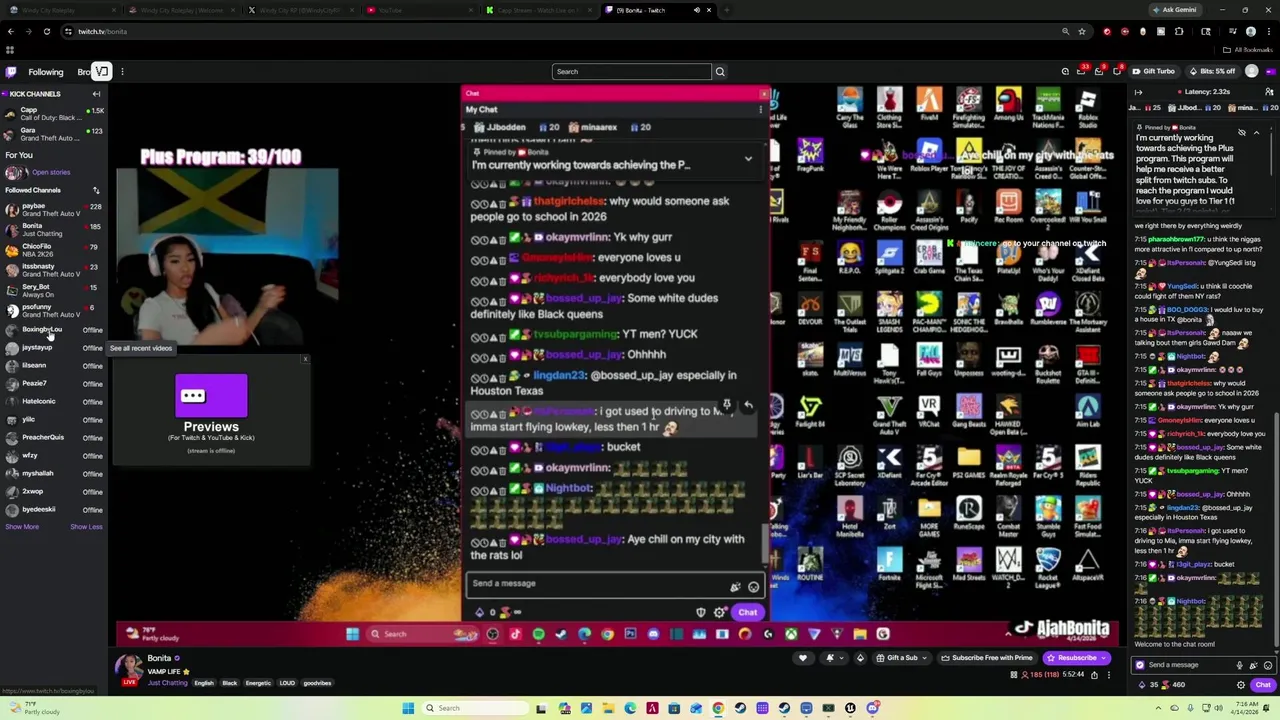Open the Just Chatting category link

167,683
